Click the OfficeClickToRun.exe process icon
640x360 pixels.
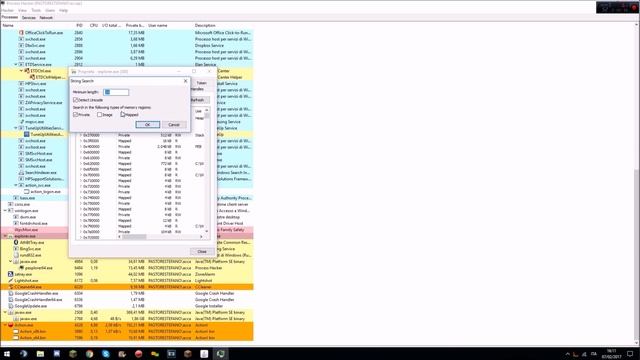click(21, 33)
